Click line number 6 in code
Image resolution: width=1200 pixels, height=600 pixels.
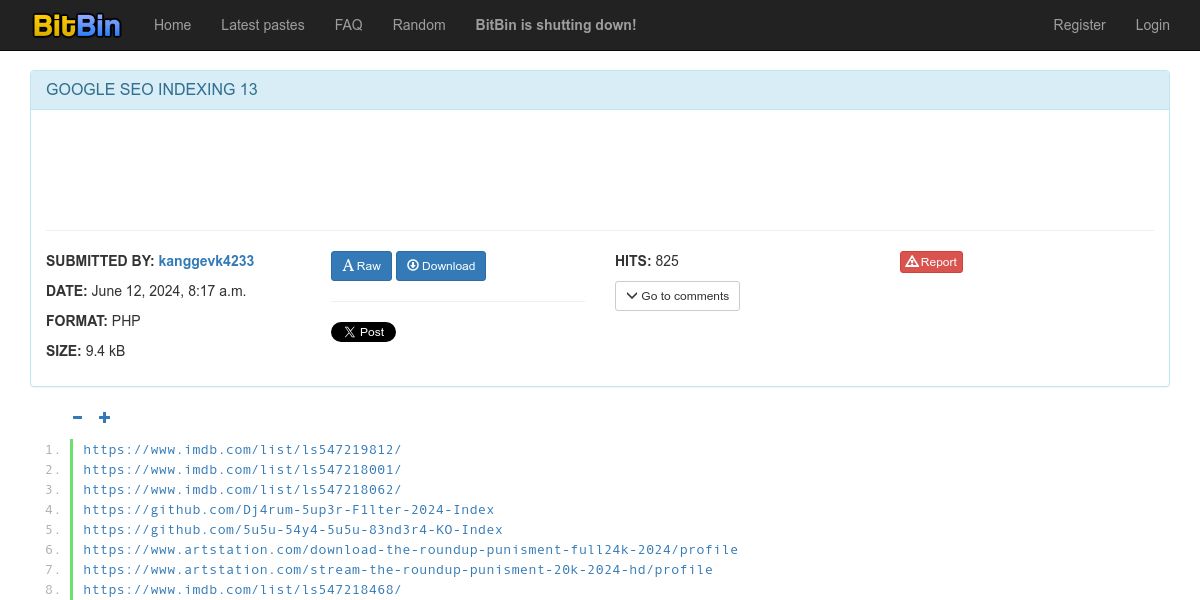click(x=53, y=550)
